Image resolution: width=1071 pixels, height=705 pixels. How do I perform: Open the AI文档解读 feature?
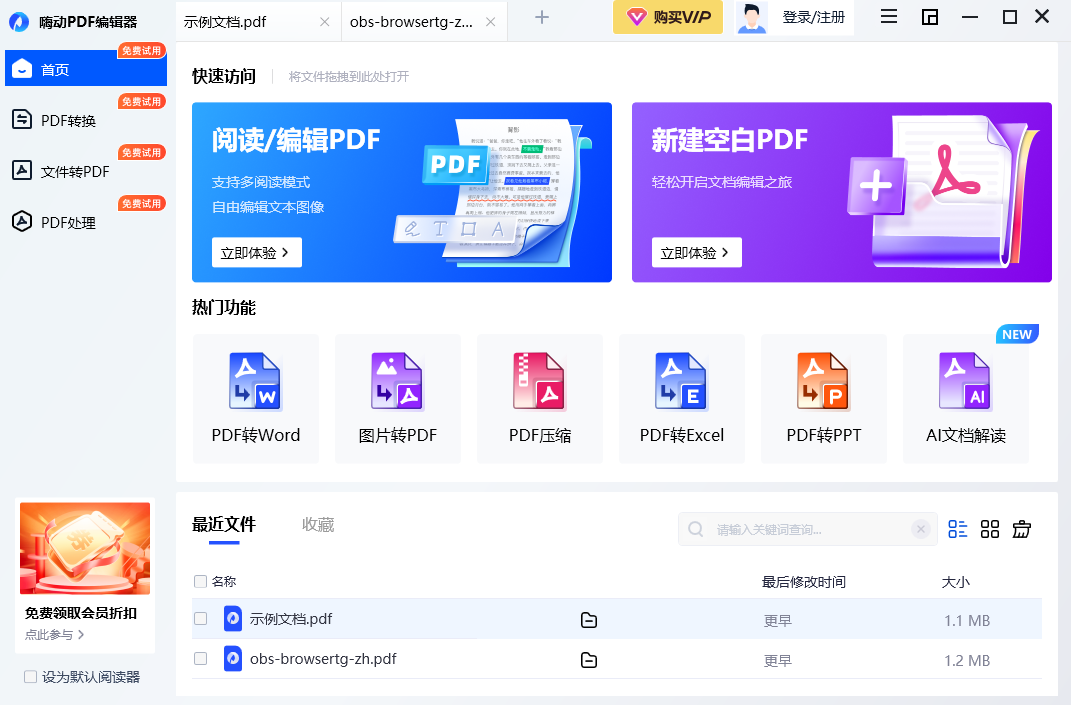965,398
